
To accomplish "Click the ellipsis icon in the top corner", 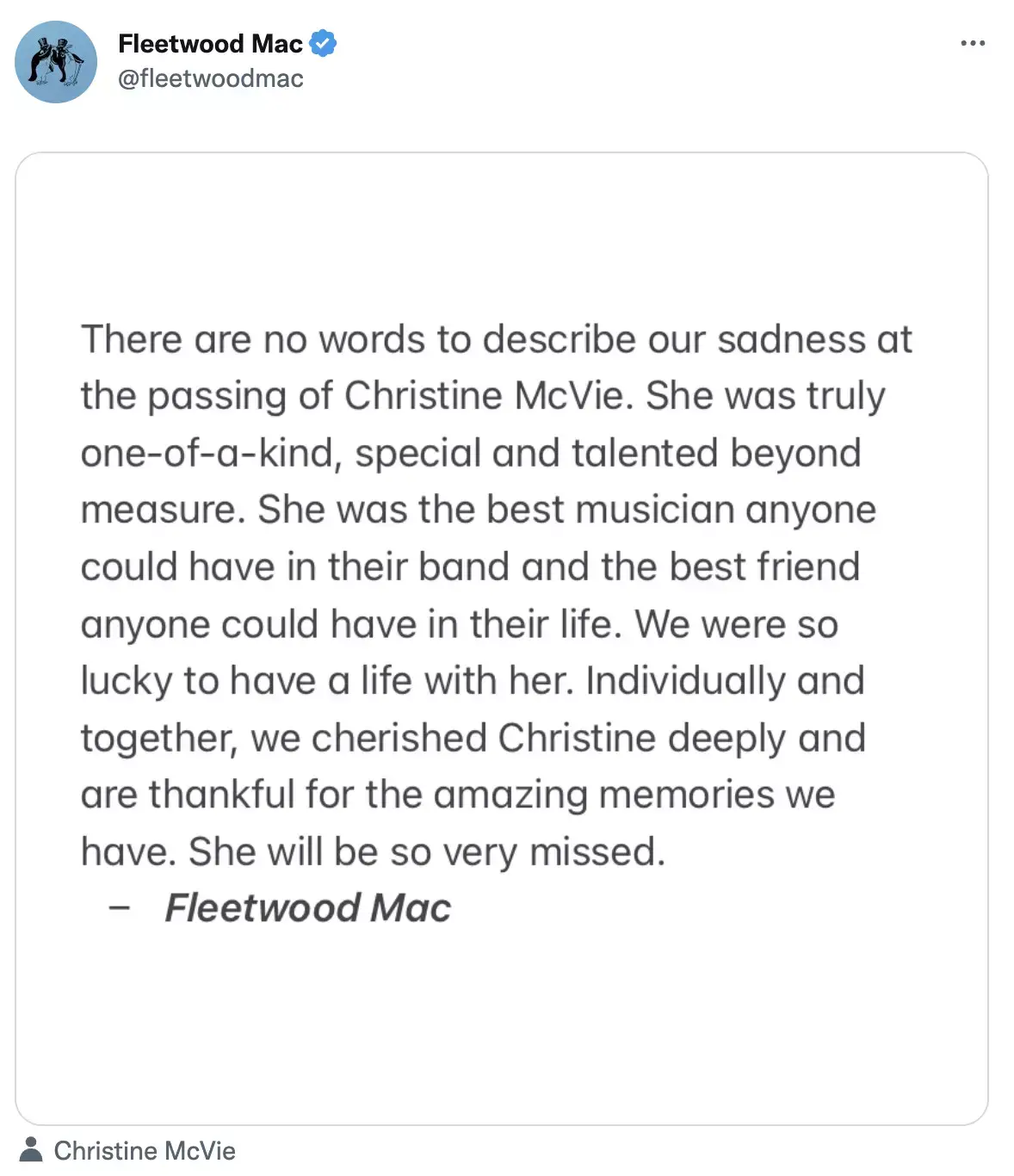I will coord(973,42).
